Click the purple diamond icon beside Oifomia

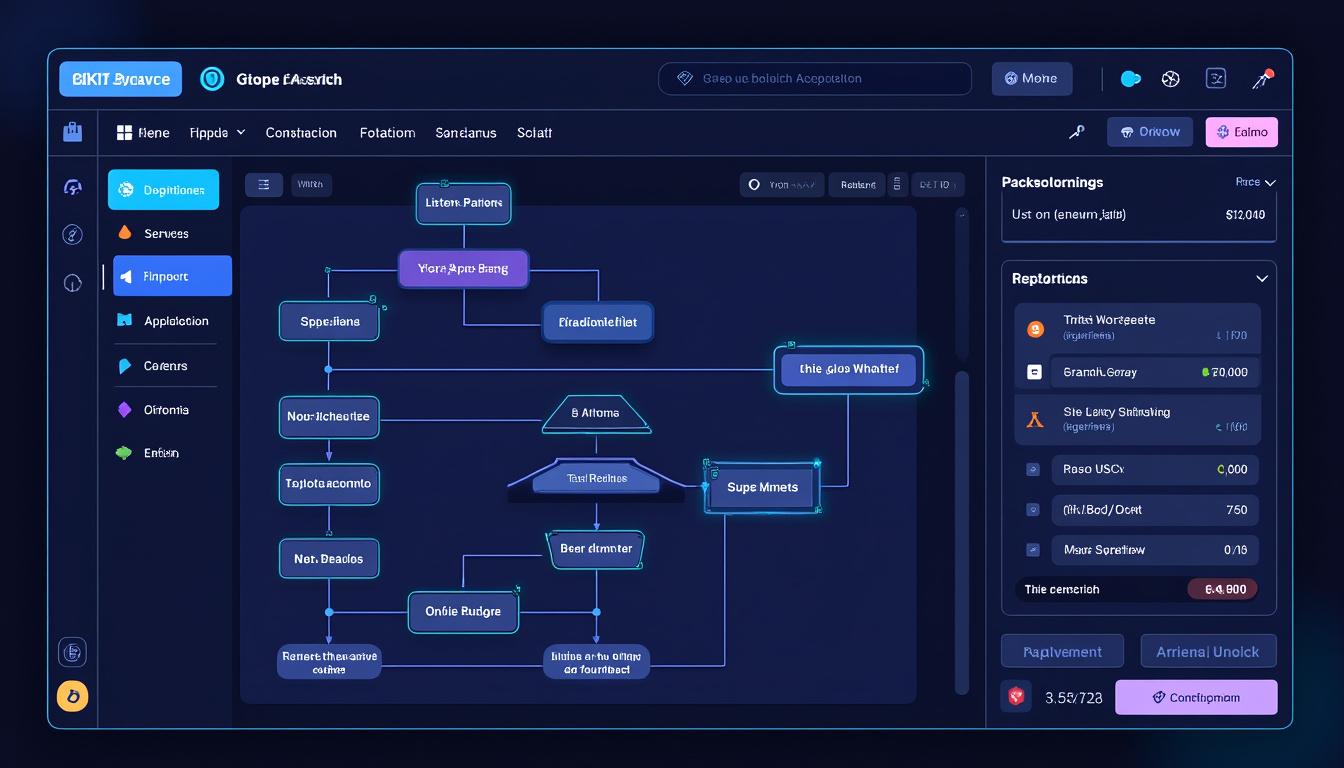[x=125, y=410]
